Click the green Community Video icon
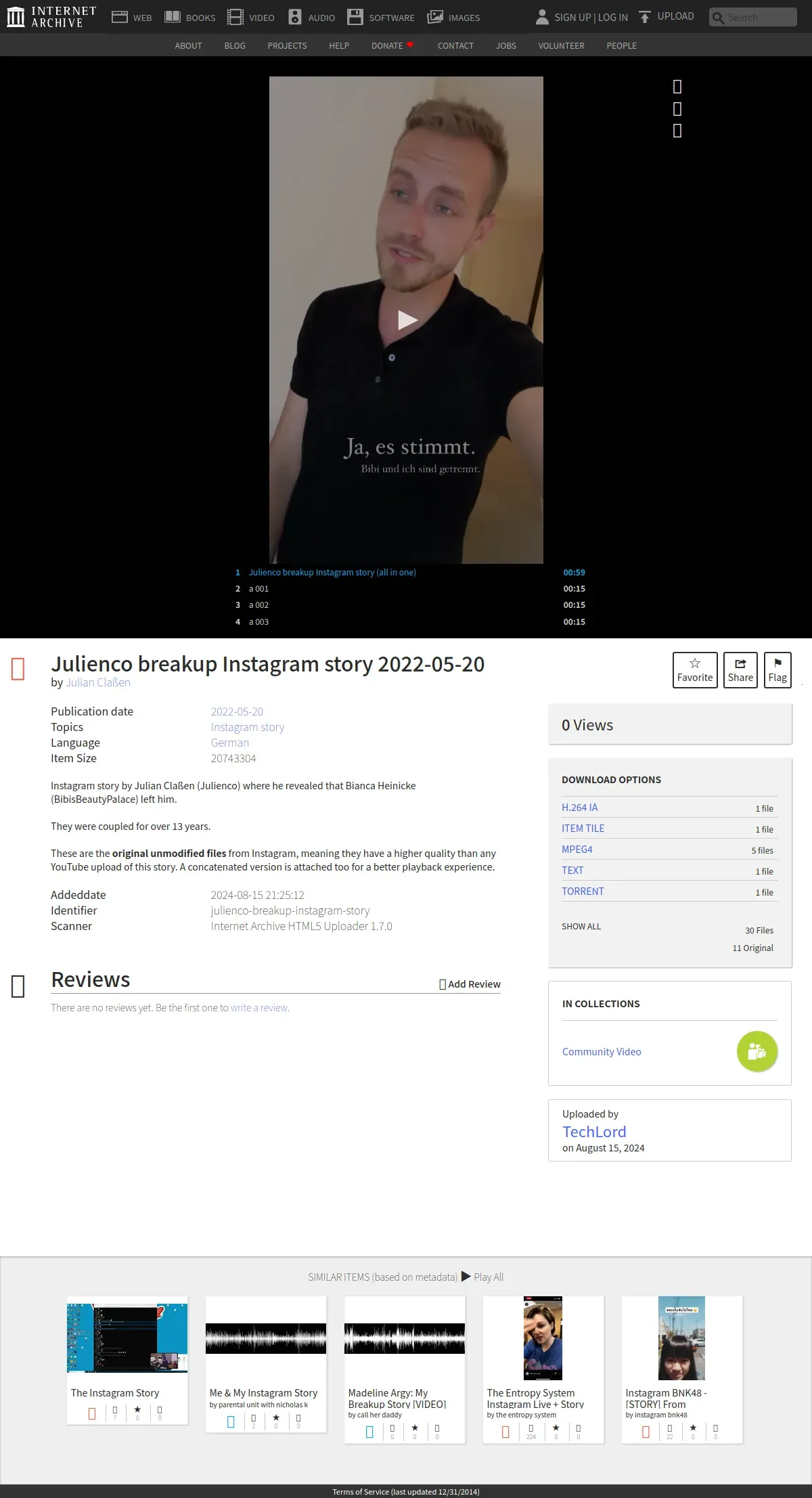 (757, 1051)
